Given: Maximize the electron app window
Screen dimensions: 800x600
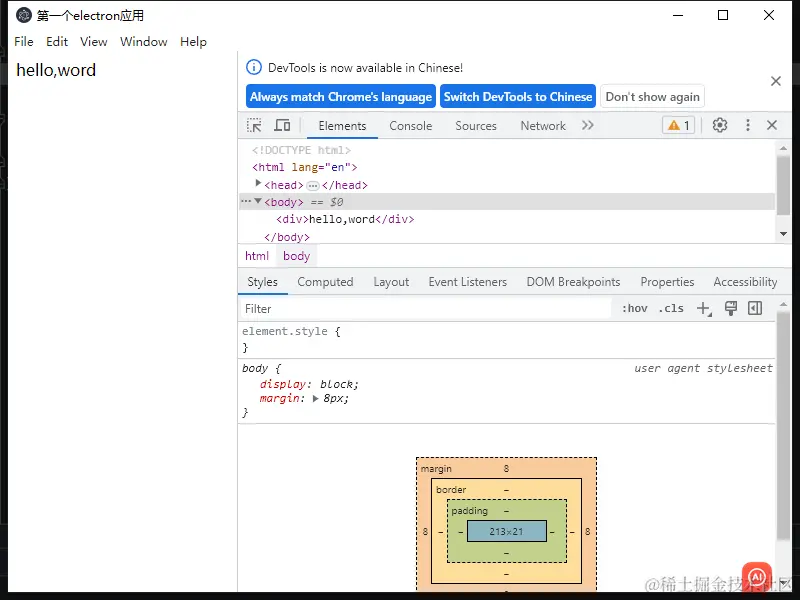Looking at the screenshot, I should click(723, 15).
